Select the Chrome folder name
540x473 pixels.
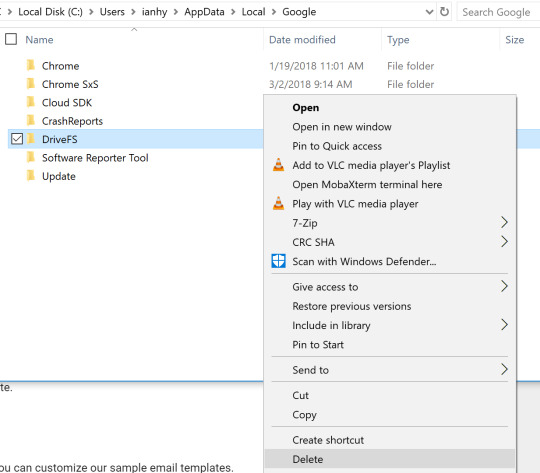[61, 66]
